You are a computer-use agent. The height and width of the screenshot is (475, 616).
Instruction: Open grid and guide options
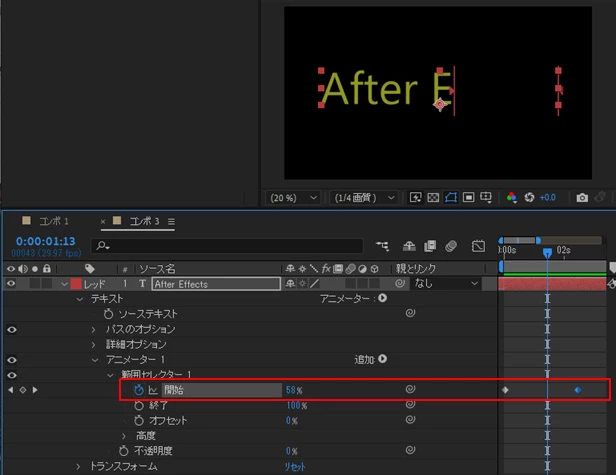[486, 197]
